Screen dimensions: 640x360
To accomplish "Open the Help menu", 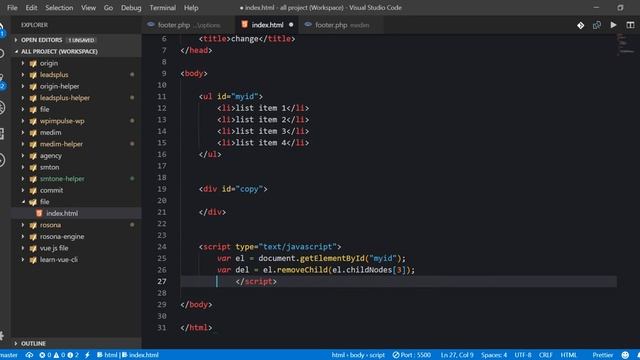I will [x=191, y=8].
